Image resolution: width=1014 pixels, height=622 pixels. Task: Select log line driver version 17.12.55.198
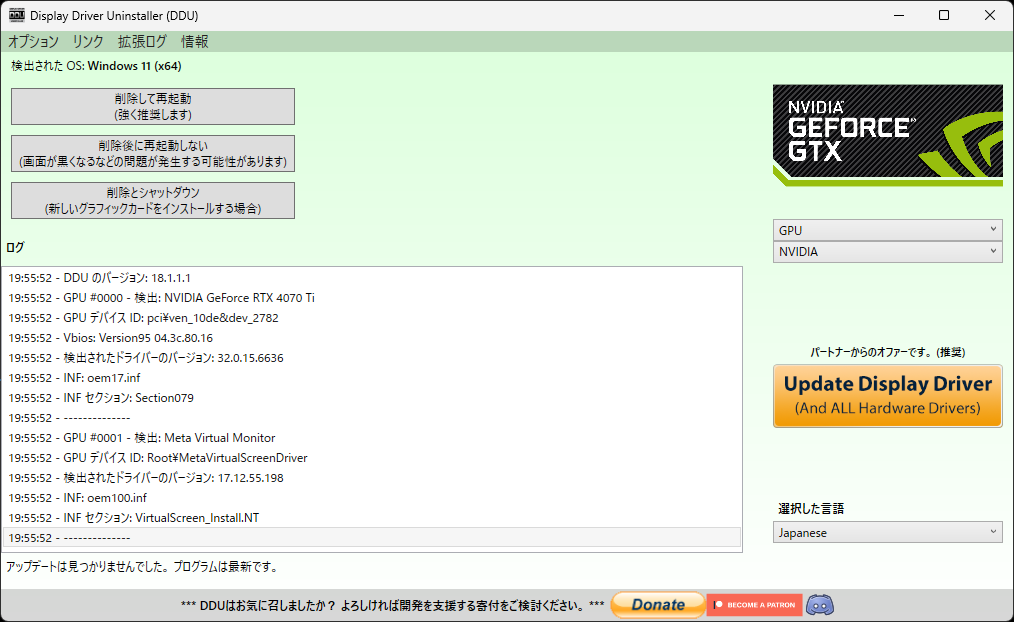[x=372, y=478]
